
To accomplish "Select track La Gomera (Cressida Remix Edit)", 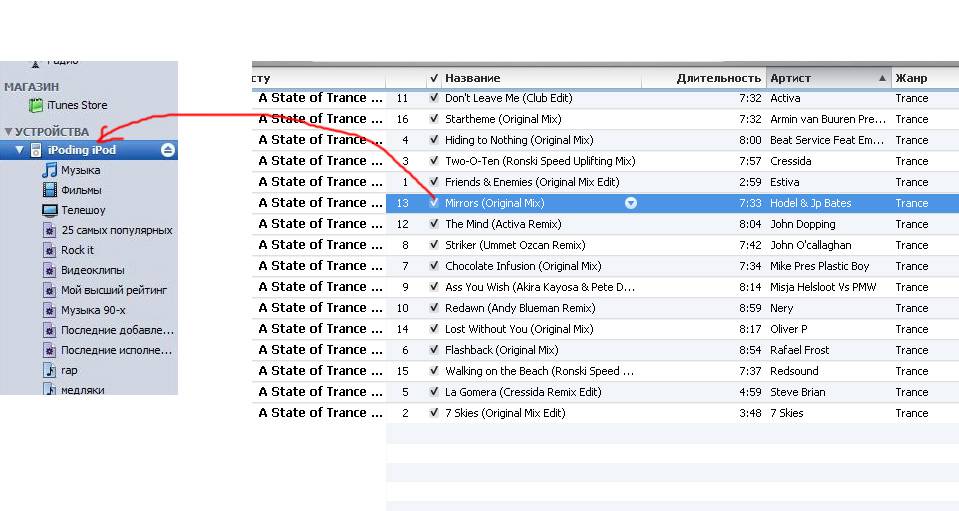I will pos(523,392).
